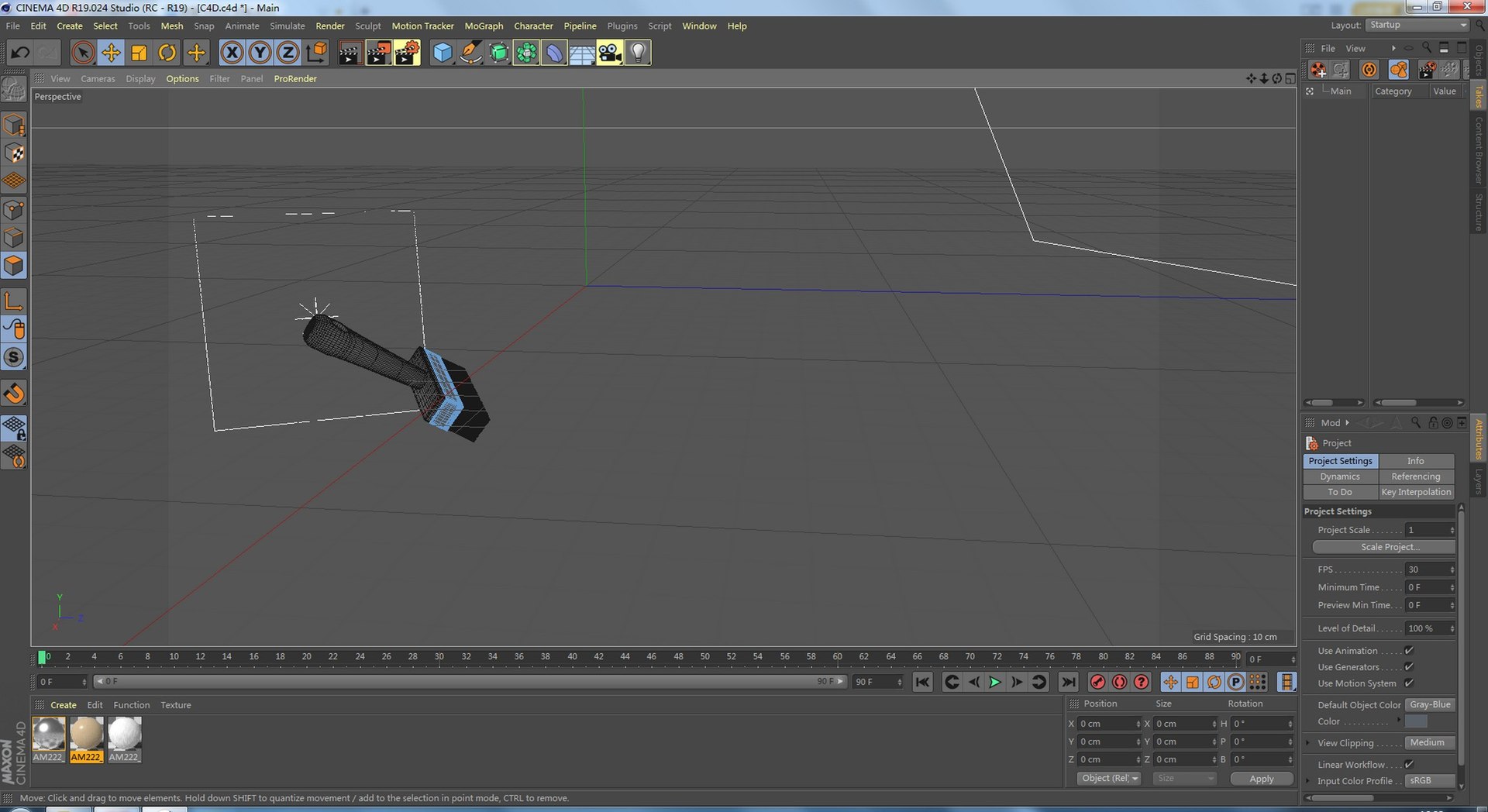This screenshot has width=1488, height=812.
Task: Expand the View Clipping disclosure triangle
Action: coord(1308,743)
